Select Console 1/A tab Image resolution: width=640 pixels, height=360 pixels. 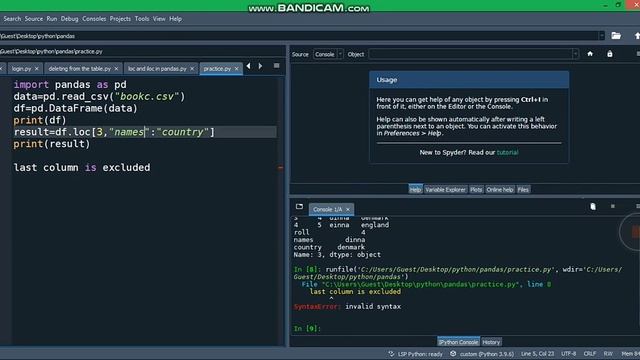pos(328,209)
